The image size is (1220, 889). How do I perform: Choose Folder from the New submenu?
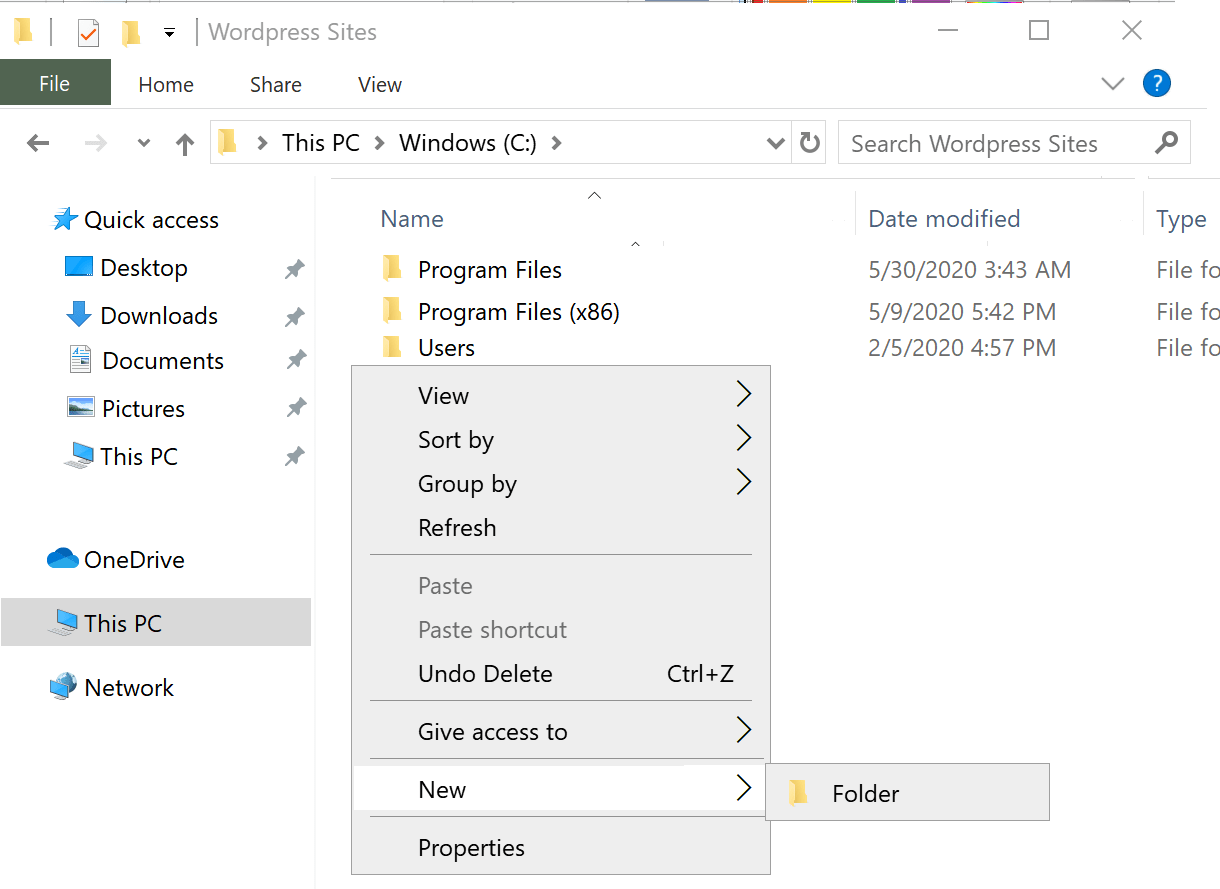866,793
